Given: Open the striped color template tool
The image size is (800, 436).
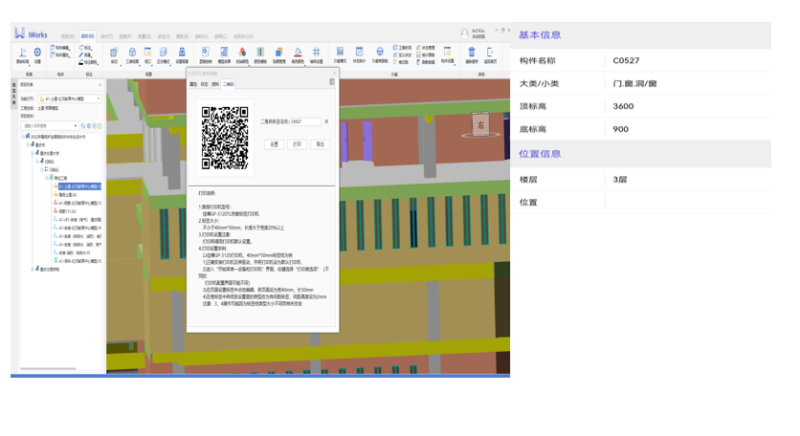Looking at the screenshot, I should click(x=260, y=55).
